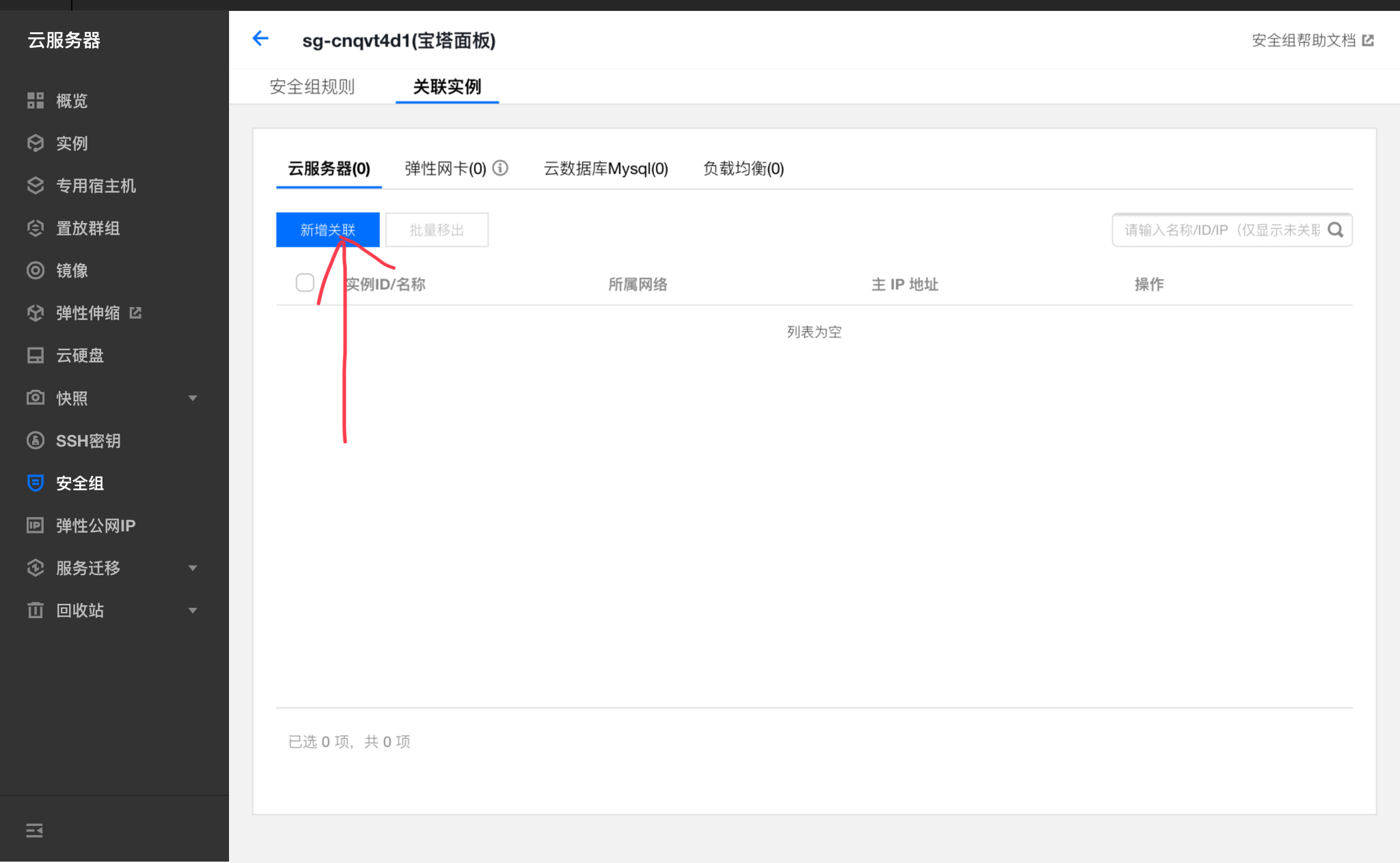Select SSH密钥 in the sidebar
The height and width of the screenshot is (863, 1400).
pyautogui.click(x=88, y=440)
